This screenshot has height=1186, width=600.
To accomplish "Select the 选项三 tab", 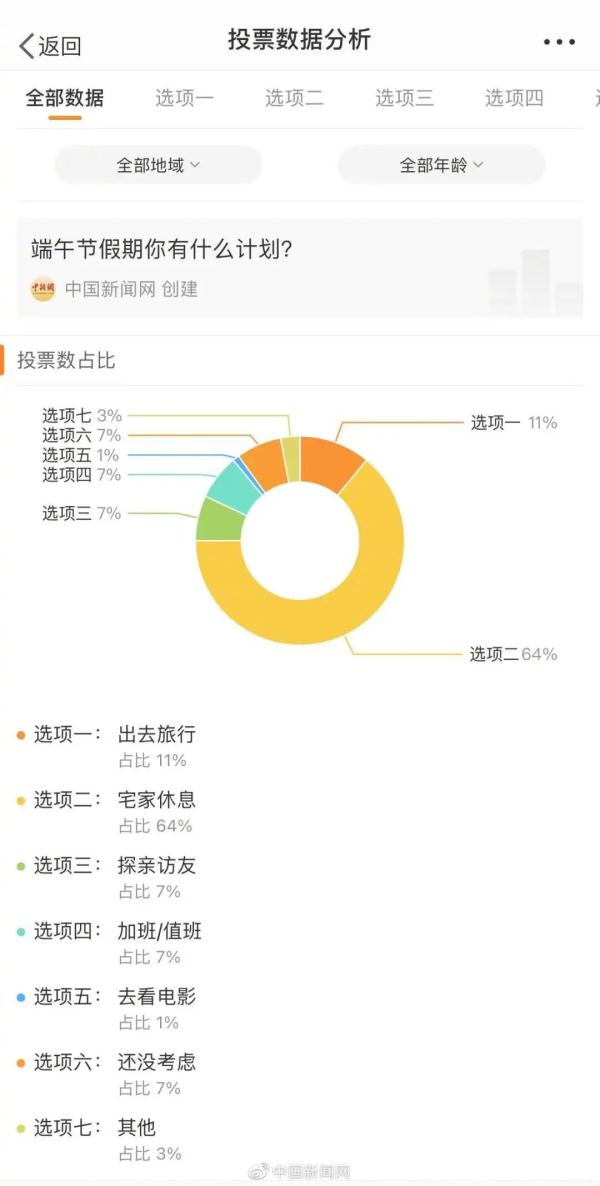I will tap(403, 99).
